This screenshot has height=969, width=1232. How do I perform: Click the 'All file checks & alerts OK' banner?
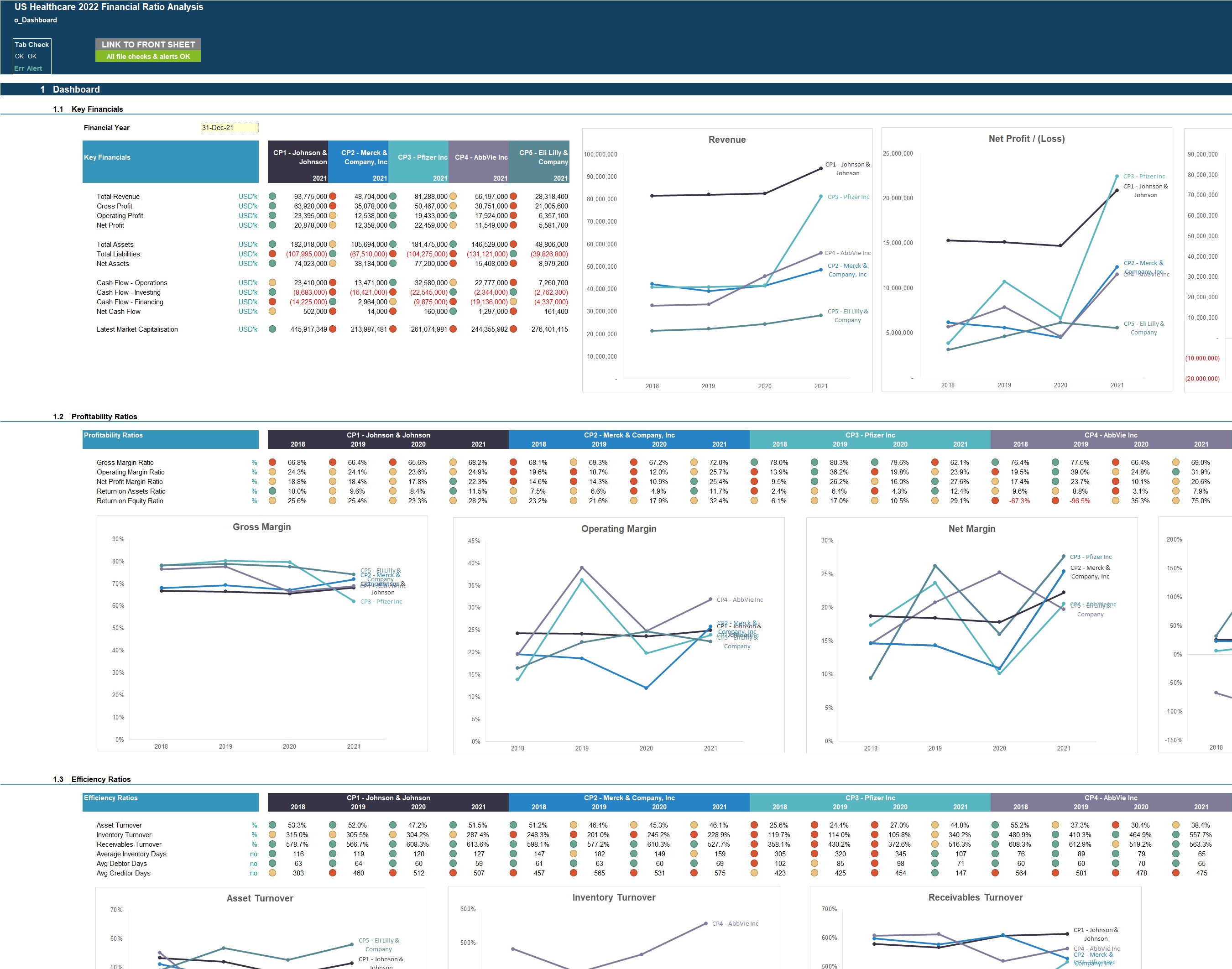point(148,56)
